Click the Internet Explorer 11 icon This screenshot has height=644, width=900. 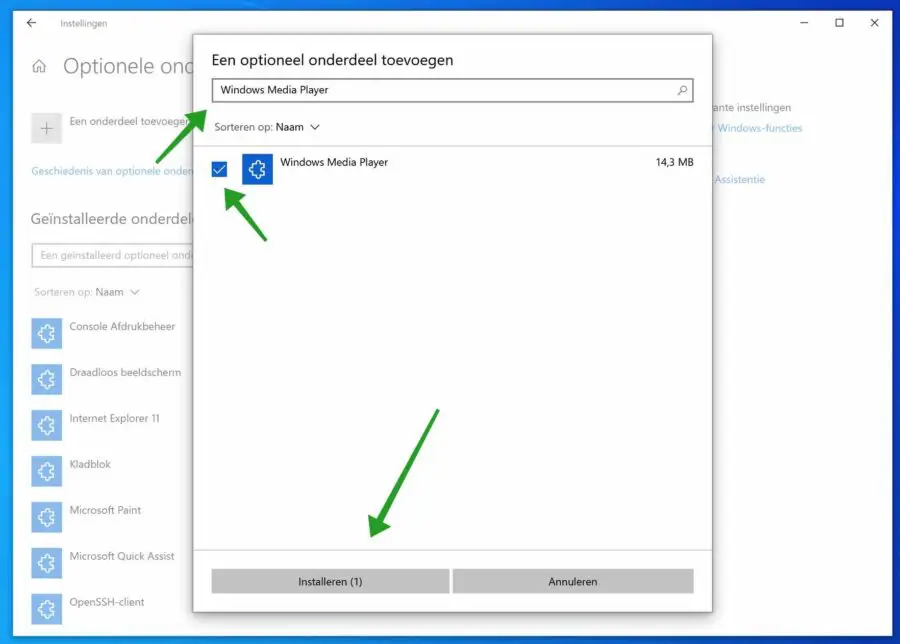point(46,425)
